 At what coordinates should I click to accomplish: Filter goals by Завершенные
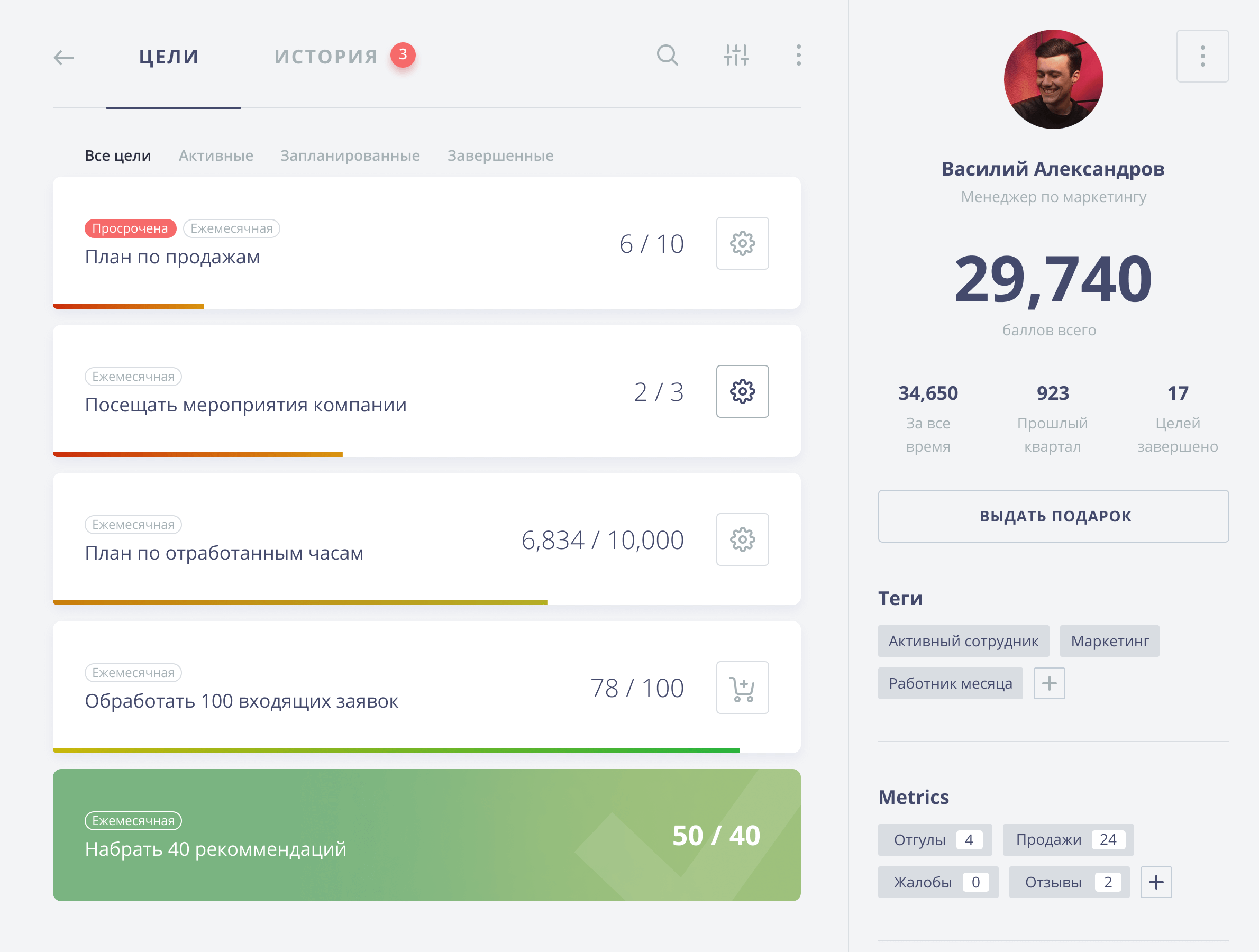(500, 156)
